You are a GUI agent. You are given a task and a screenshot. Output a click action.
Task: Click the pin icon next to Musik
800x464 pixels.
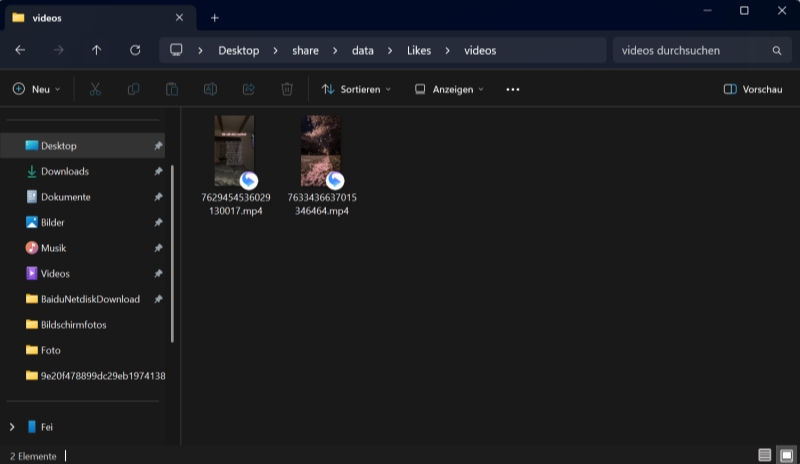point(158,248)
